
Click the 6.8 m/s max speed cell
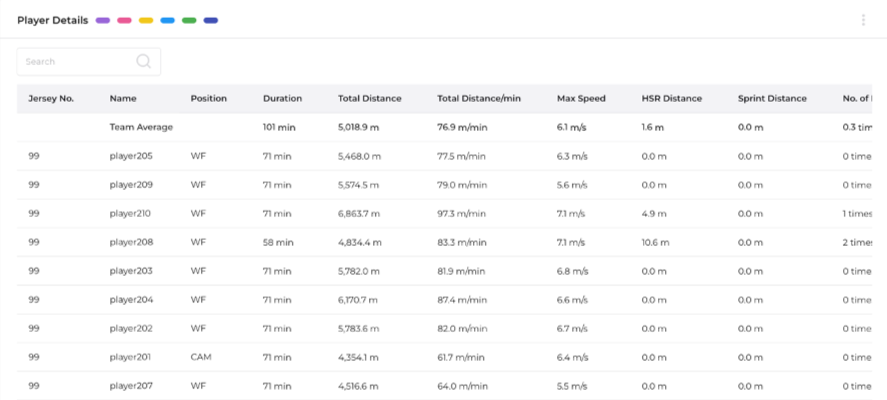coord(572,271)
